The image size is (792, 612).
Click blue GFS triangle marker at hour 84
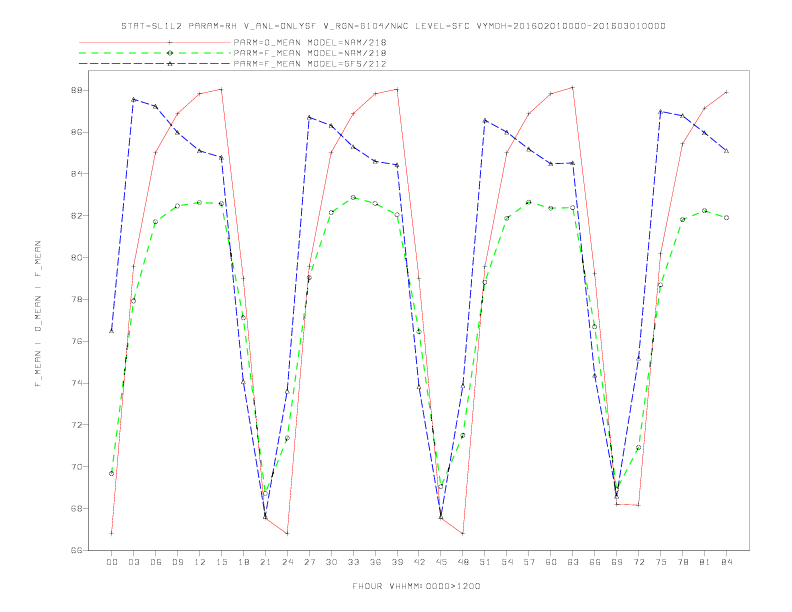(x=727, y=150)
